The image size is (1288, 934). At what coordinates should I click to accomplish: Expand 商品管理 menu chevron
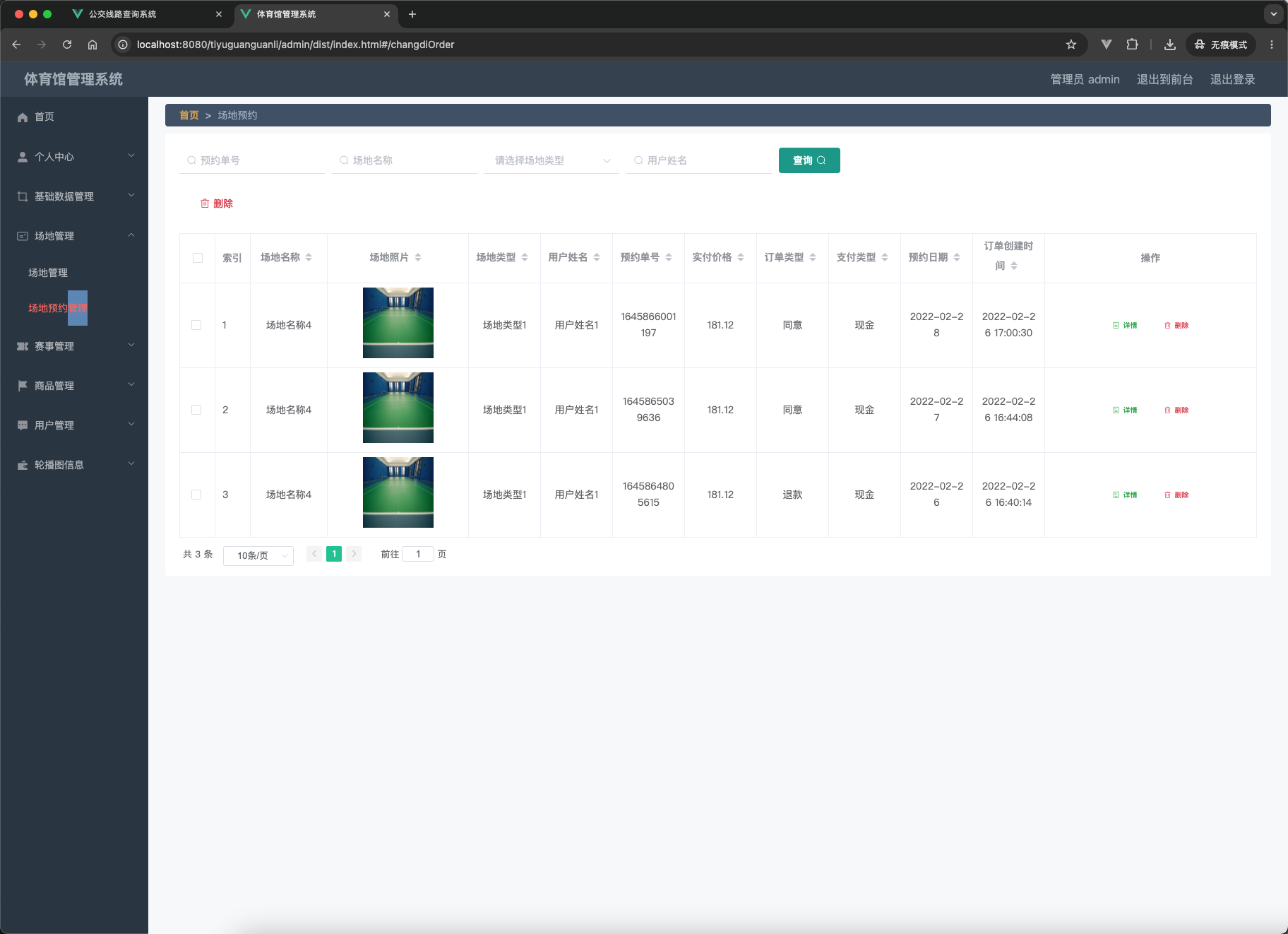[x=131, y=385]
